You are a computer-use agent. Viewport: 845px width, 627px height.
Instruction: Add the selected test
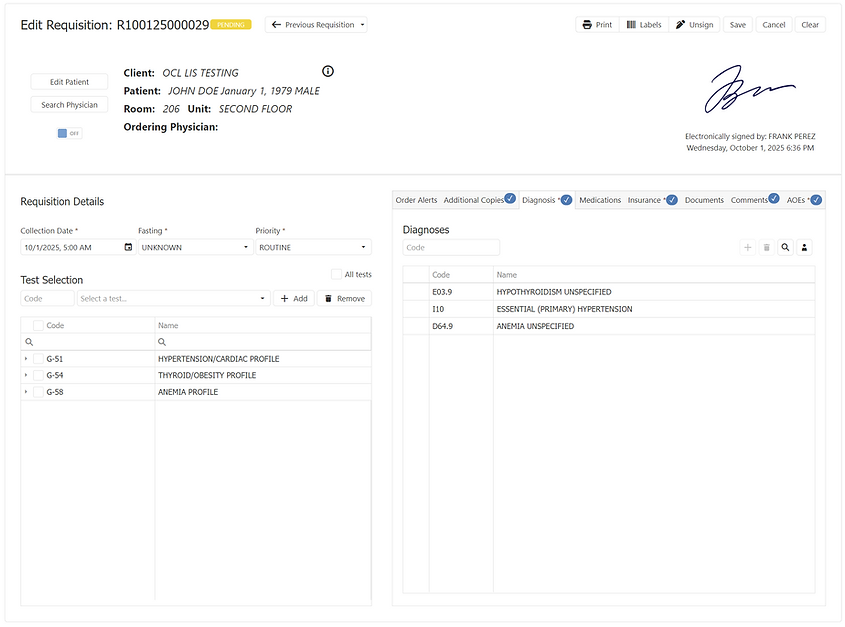(x=294, y=298)
